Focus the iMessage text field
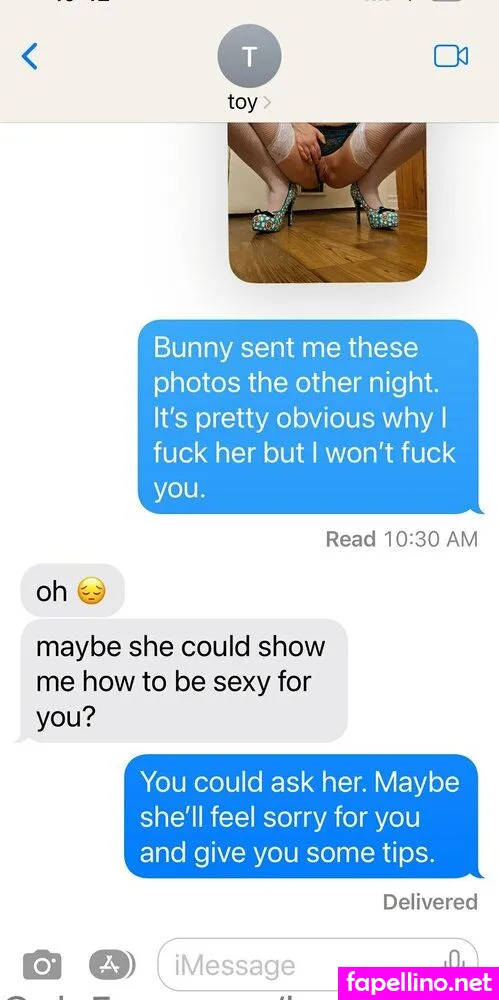 [x=317, y=965]
